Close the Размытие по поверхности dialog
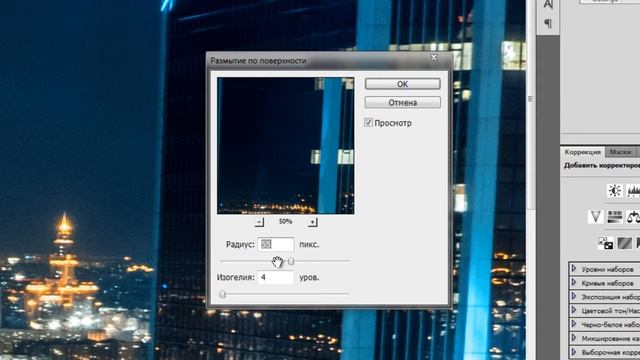 coord(434,58)
